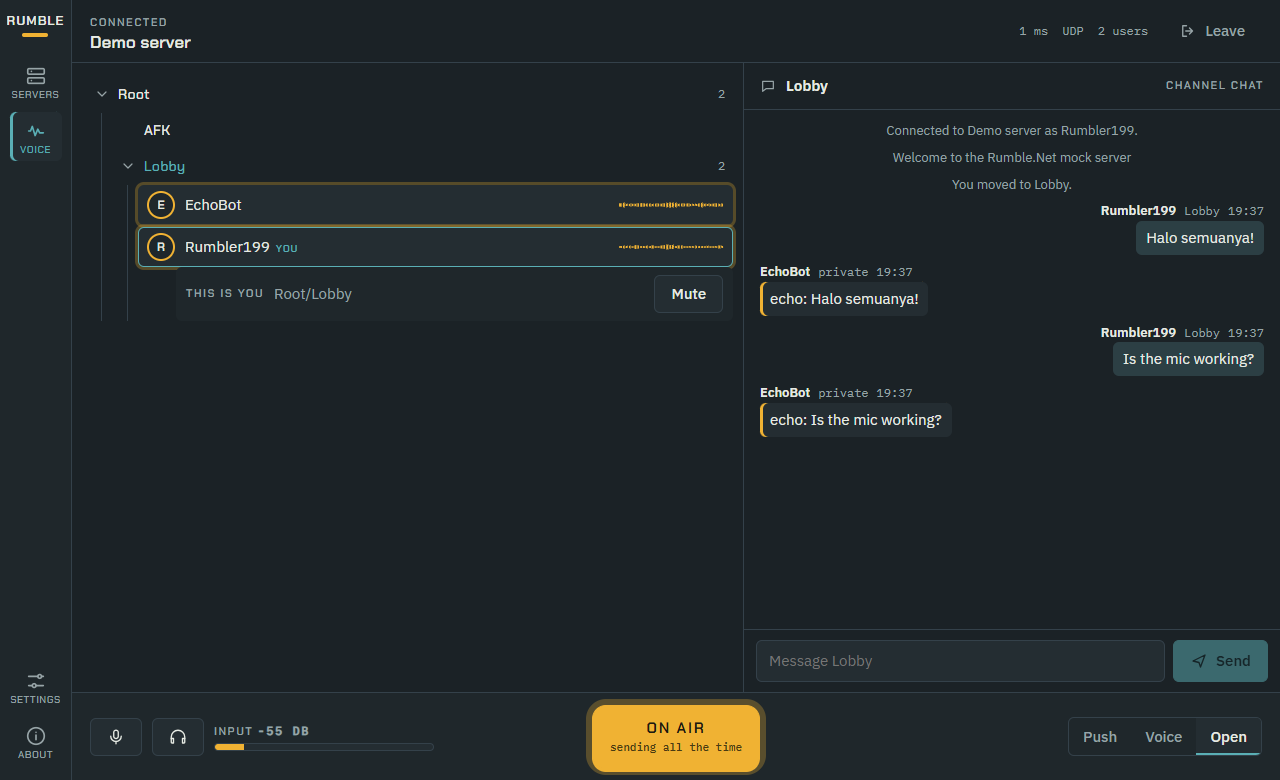The image size is (1280, 780).
Task: Click the Root/Lobby path text
Action: (313, 294)
